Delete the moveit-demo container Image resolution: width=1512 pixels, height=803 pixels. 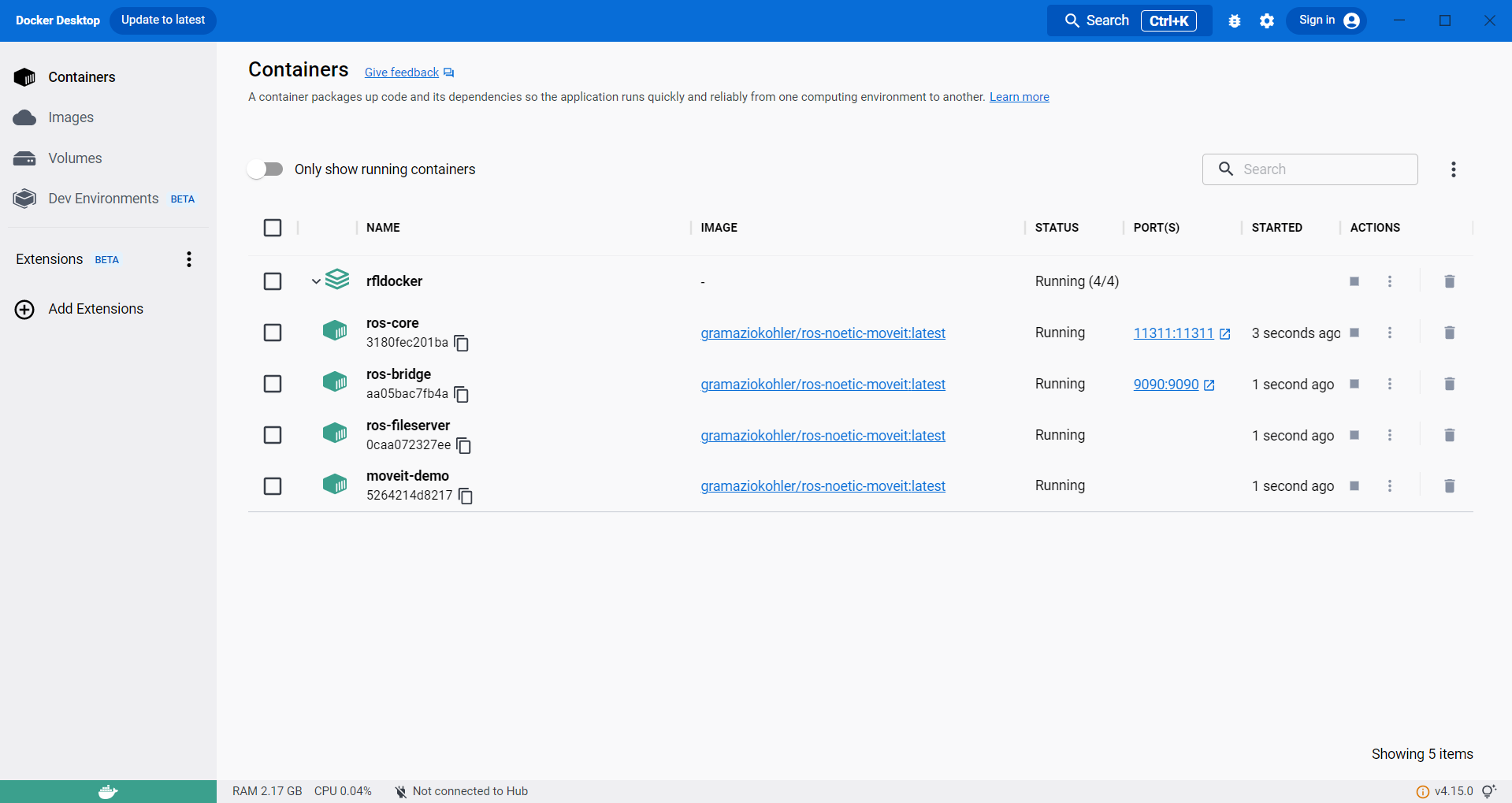(x=1448, y=486)
